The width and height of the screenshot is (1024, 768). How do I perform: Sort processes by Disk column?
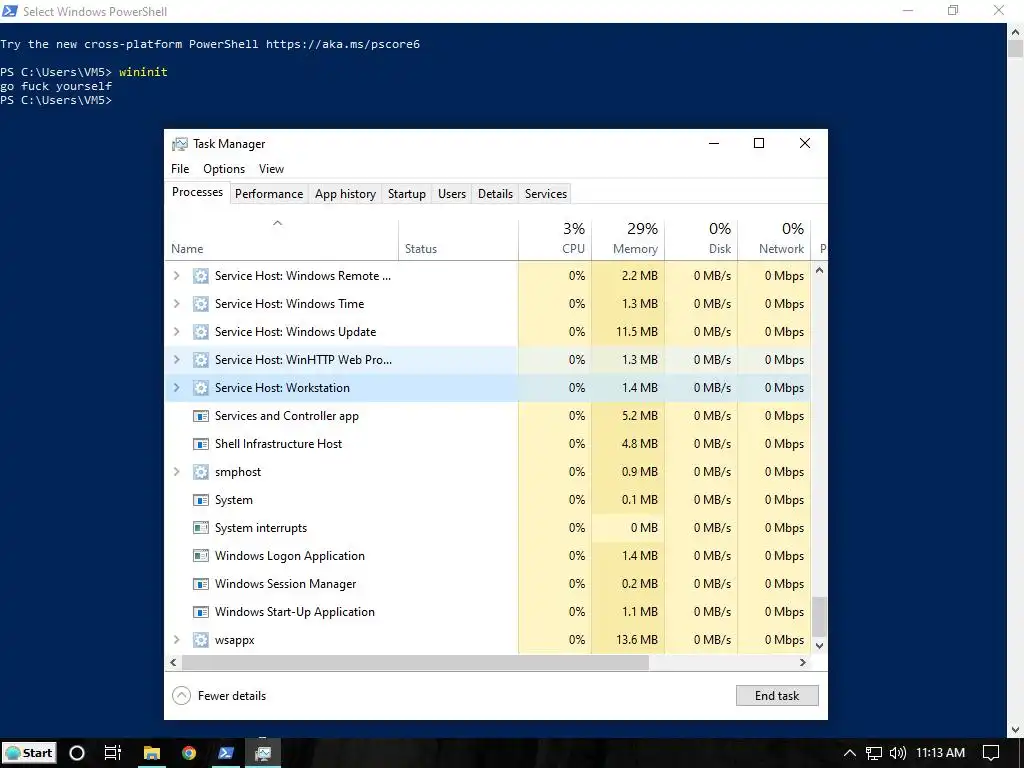pyautogui.click(x=701, y=240)
